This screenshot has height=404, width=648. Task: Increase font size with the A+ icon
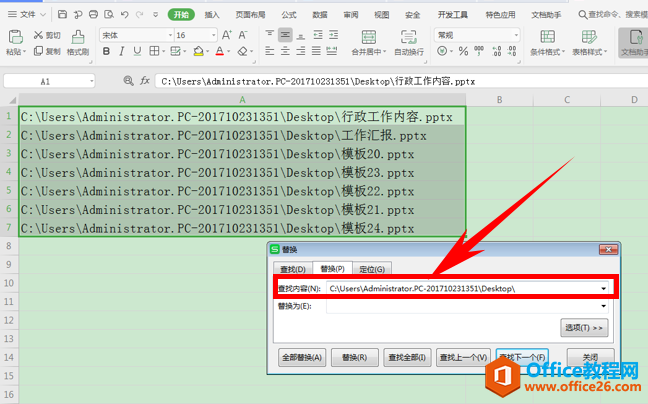pos(227,35)
